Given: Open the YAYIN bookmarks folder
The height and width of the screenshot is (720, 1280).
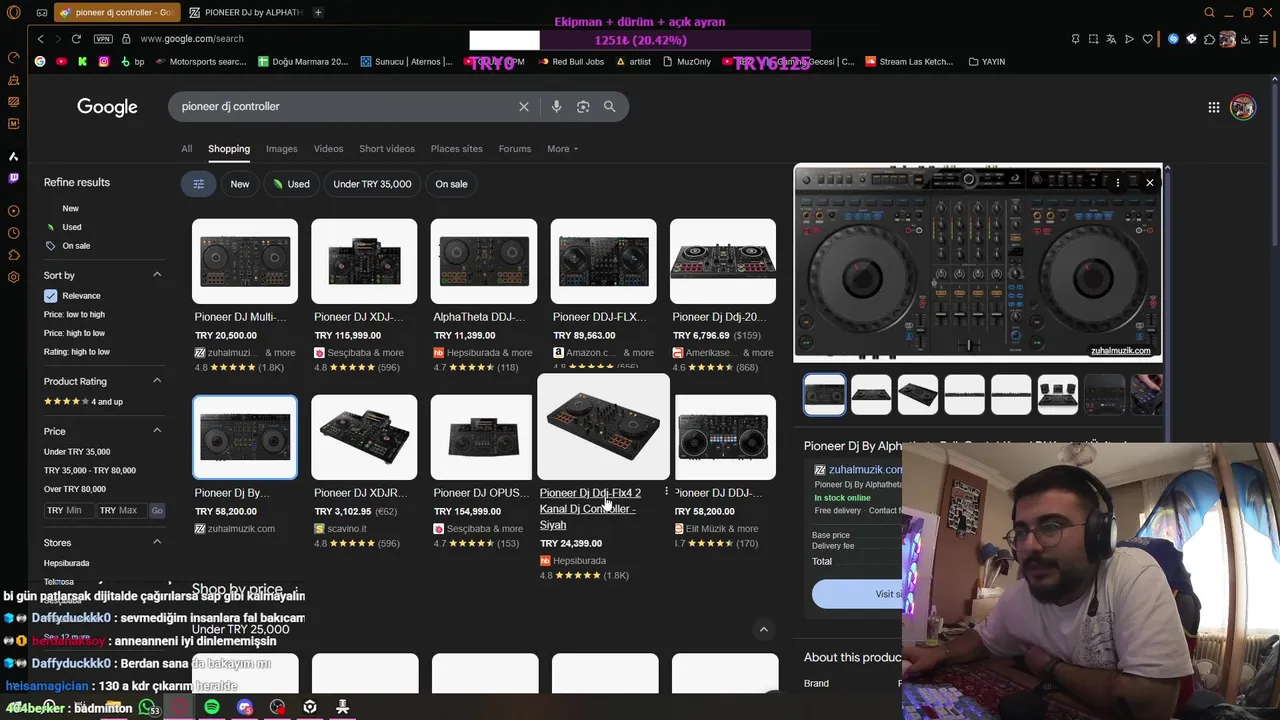Looking at the screenshot, I should pyautogui.click(x=987, y=61).
